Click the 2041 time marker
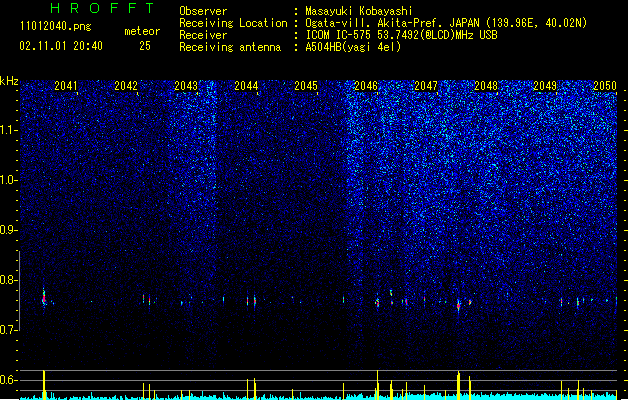The width and height of the screenshot is (629, 400). (x=65, y=85)
